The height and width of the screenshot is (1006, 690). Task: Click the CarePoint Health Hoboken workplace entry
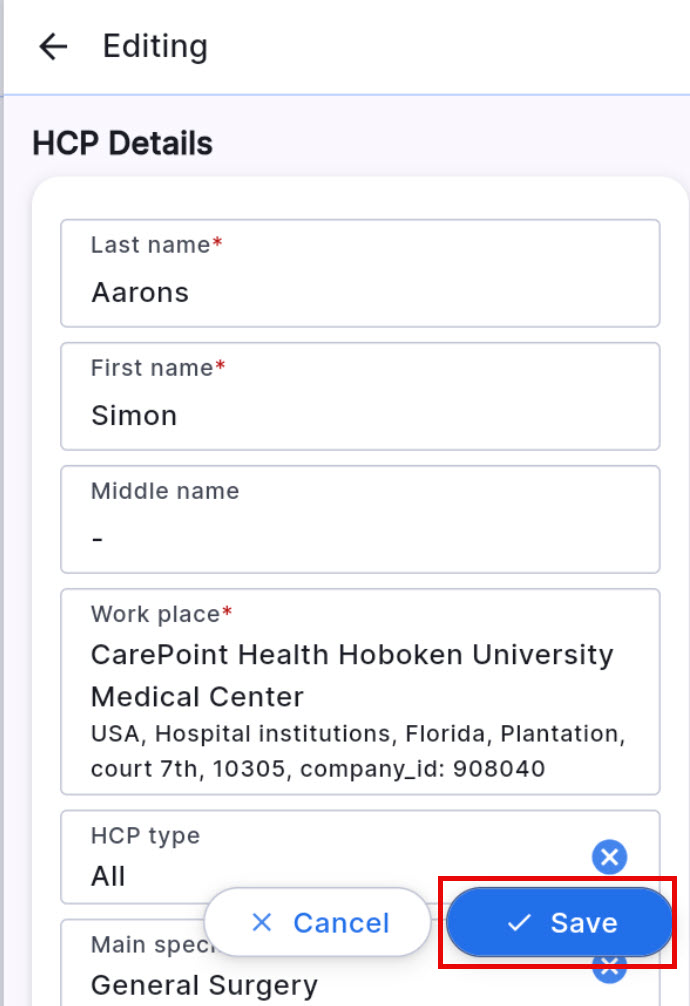click(350, 675)
